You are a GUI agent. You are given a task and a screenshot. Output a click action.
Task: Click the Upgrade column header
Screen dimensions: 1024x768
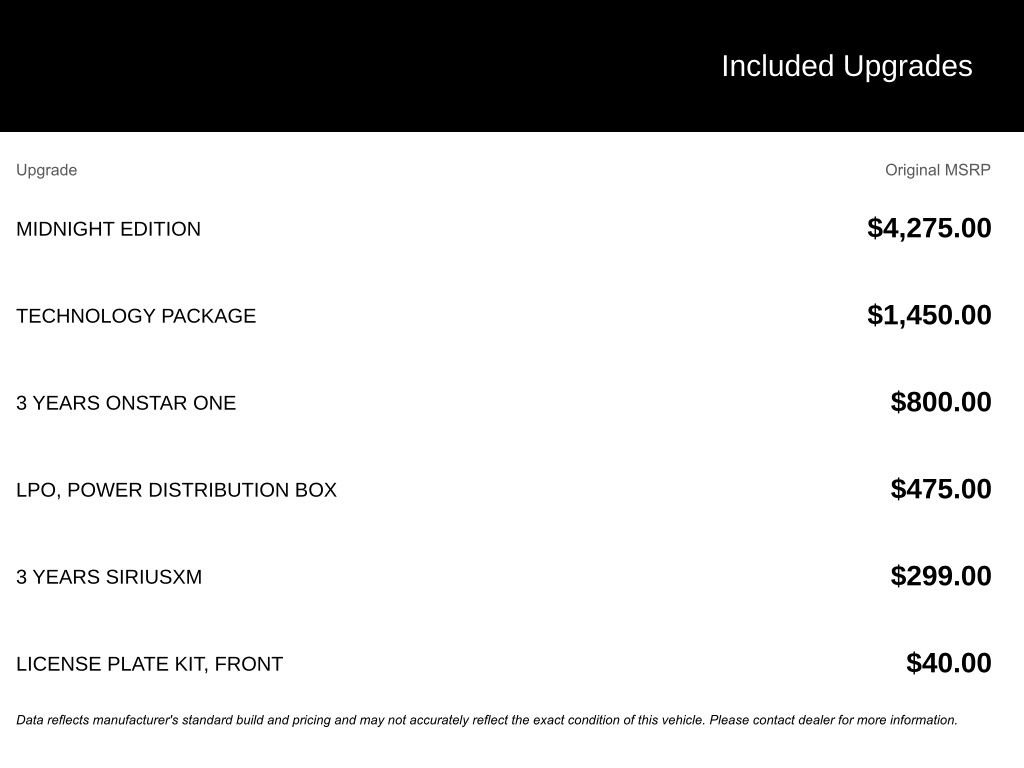pos(46,170)
